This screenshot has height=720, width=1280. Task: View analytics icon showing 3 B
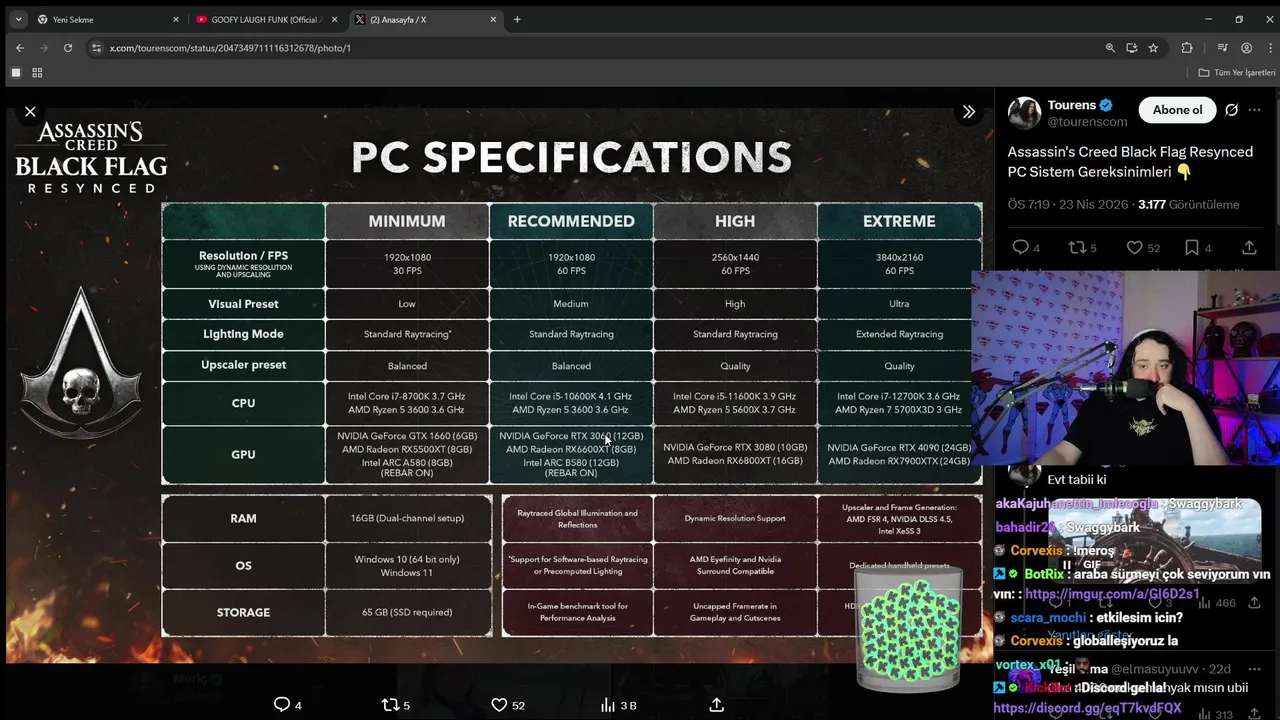pos(607,705)
